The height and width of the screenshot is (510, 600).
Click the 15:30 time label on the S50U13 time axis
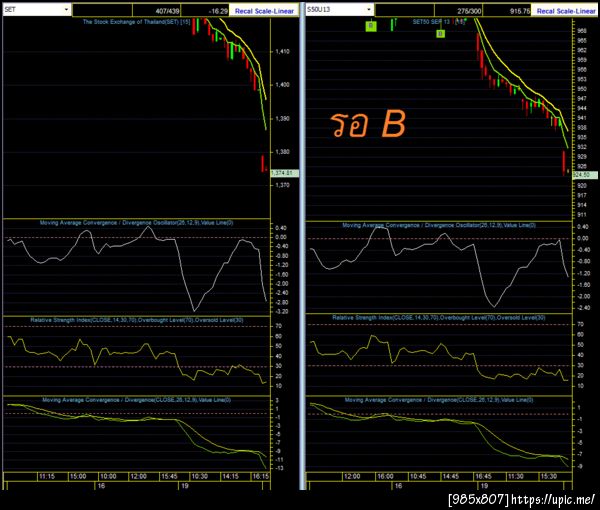tap(548, 476)
